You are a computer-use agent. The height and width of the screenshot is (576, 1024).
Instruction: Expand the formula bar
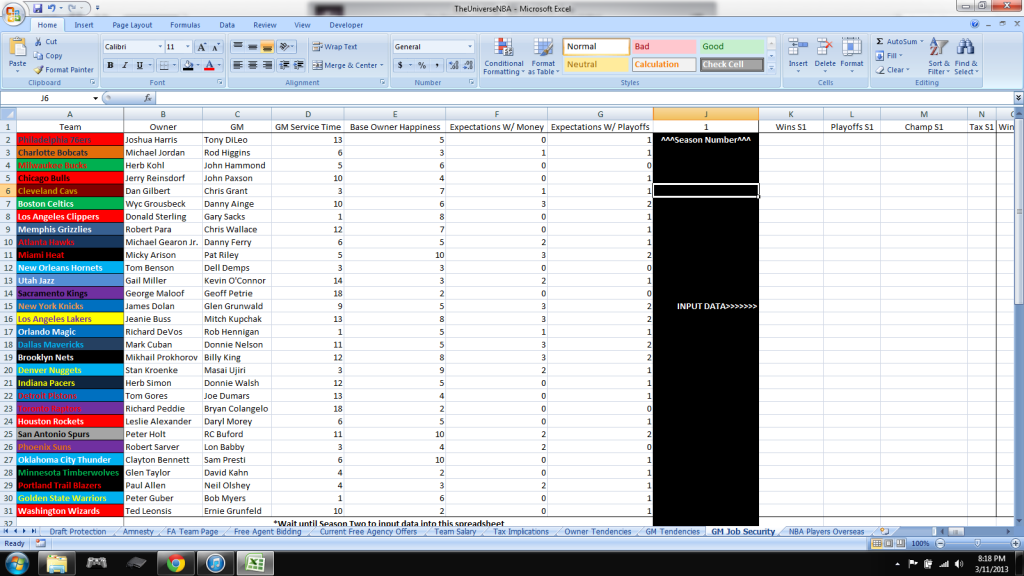pyautogui.click(x=1018, y=98)
